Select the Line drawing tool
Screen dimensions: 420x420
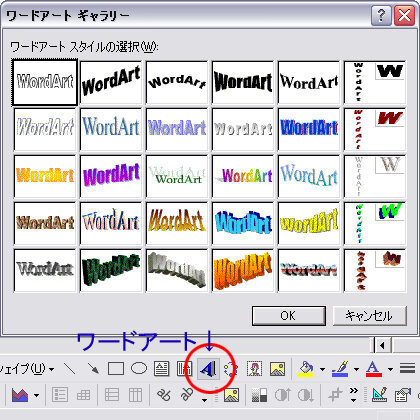[70, 368]
